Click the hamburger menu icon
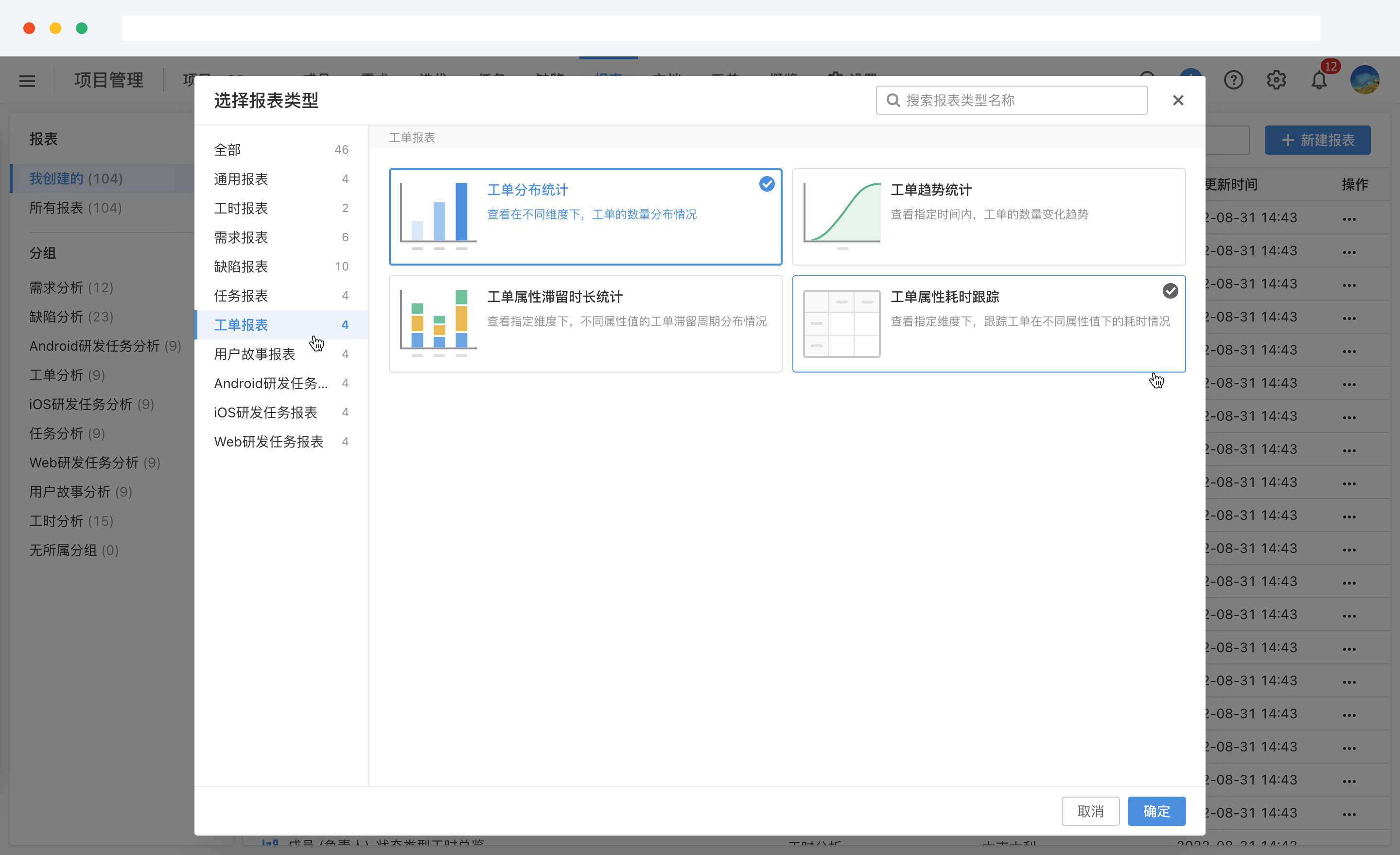1400x855 pixels. (x=27, y=80)
